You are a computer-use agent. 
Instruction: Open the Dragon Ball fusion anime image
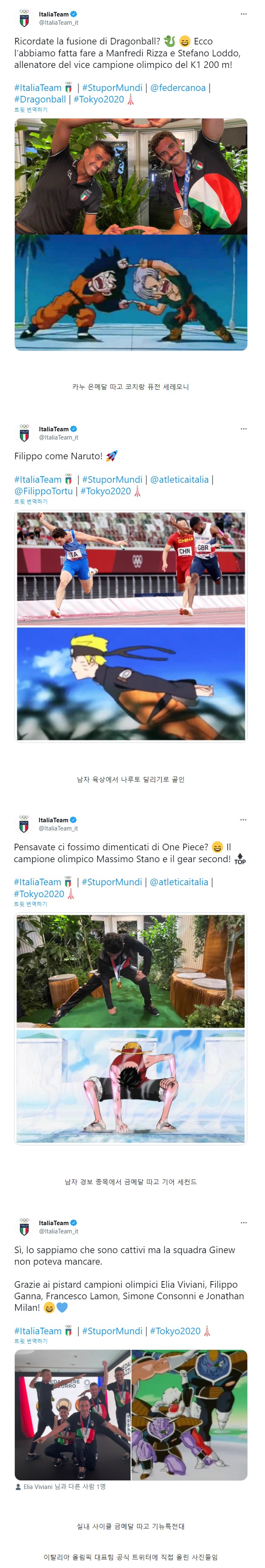coord(131,292)
